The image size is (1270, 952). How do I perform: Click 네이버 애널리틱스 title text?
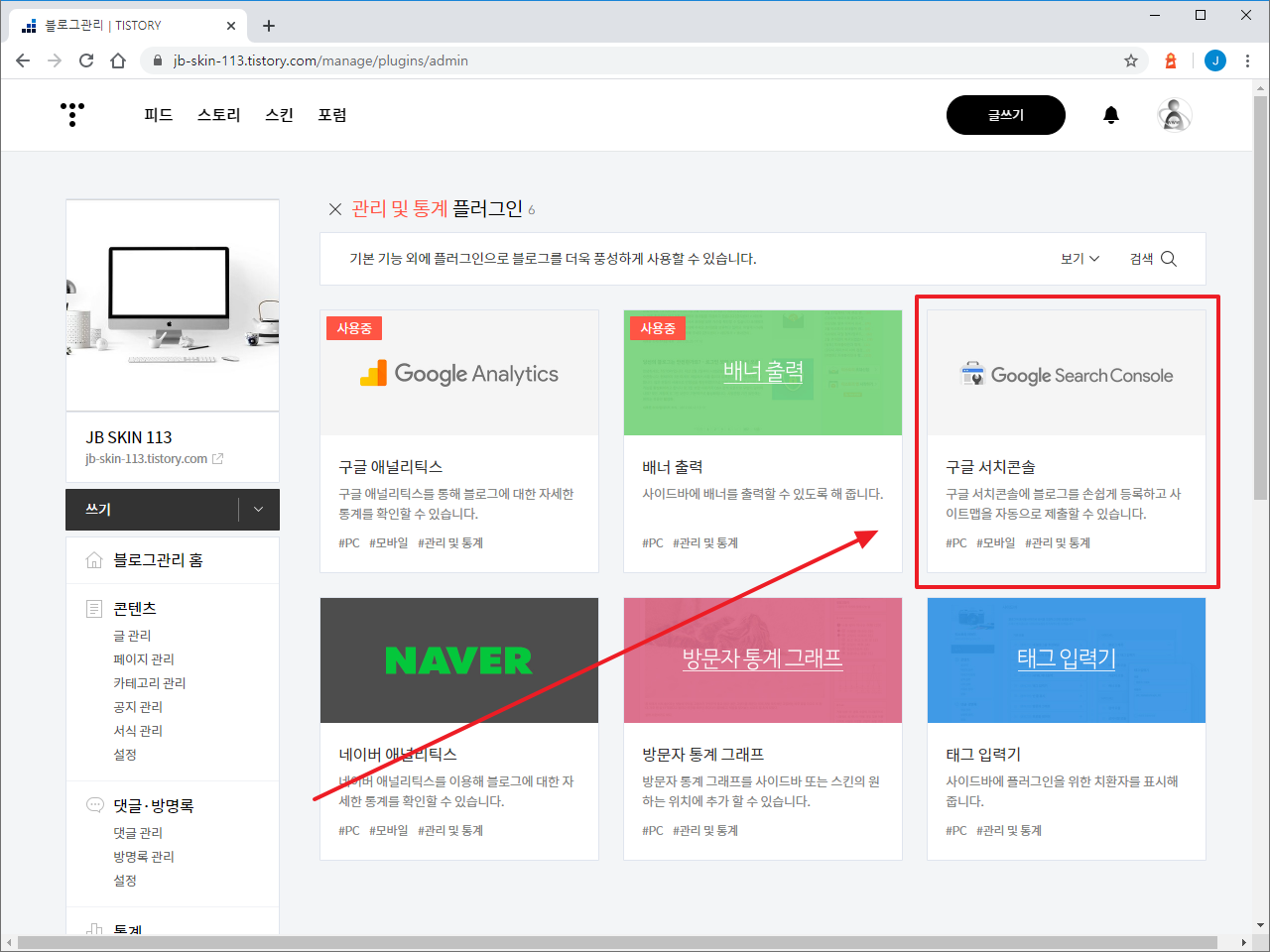tap(398, 755)
